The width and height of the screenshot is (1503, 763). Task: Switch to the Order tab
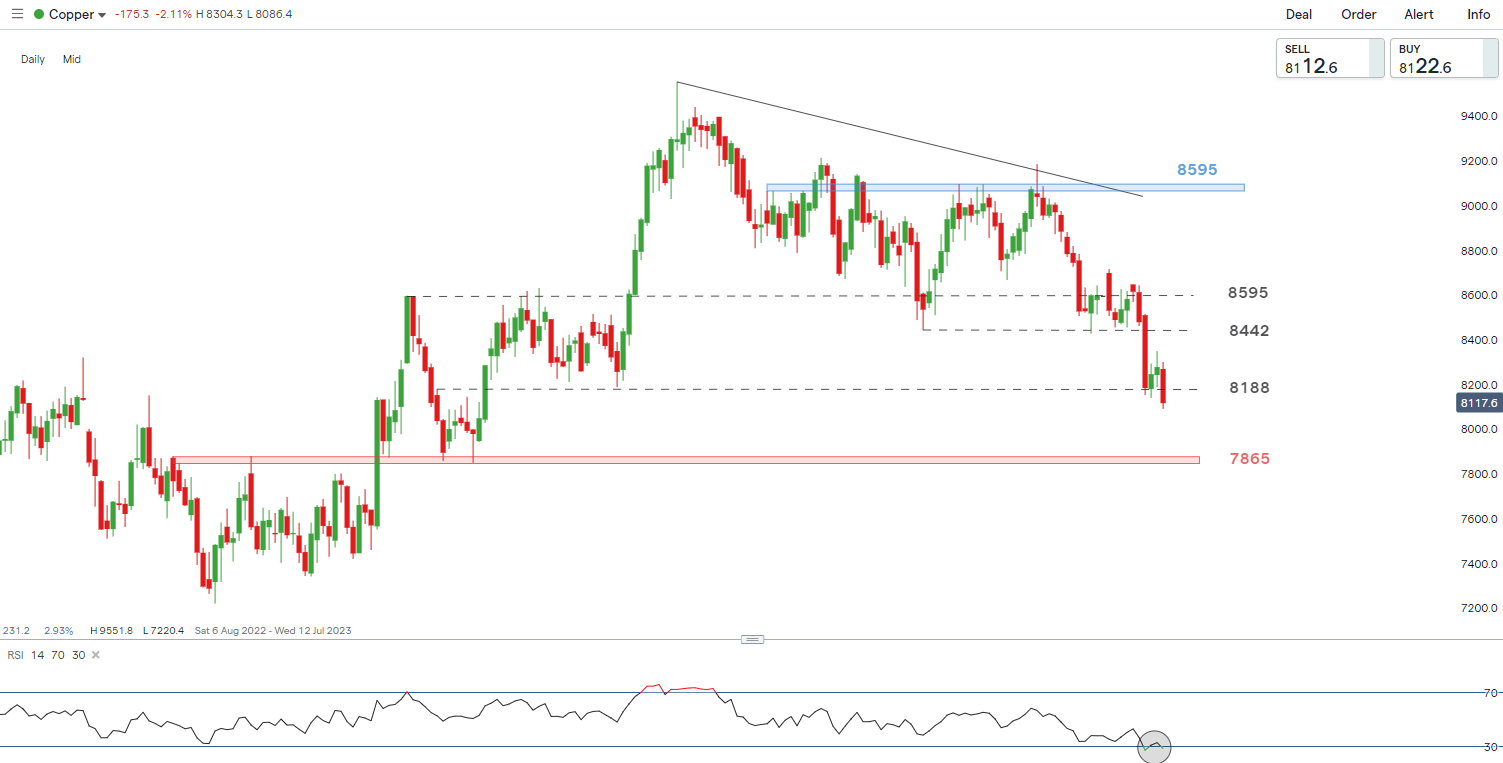pos(1359,14)
